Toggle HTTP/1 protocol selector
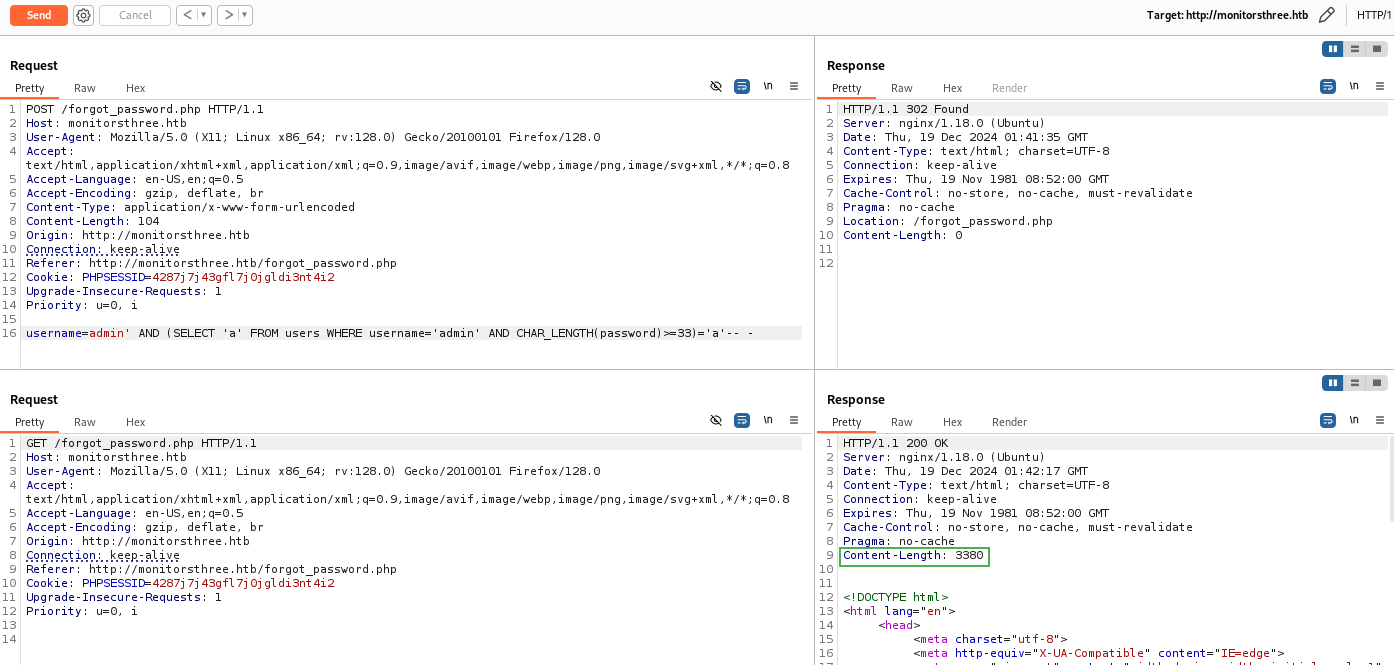 (1374, 15)
